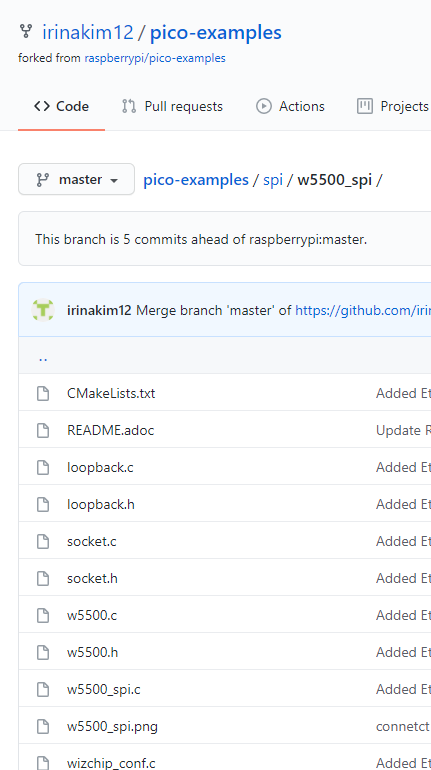Open the w5500.h file
Image resolution: width=431 pixels, height=770 pixels.
[x=92, y=652]
